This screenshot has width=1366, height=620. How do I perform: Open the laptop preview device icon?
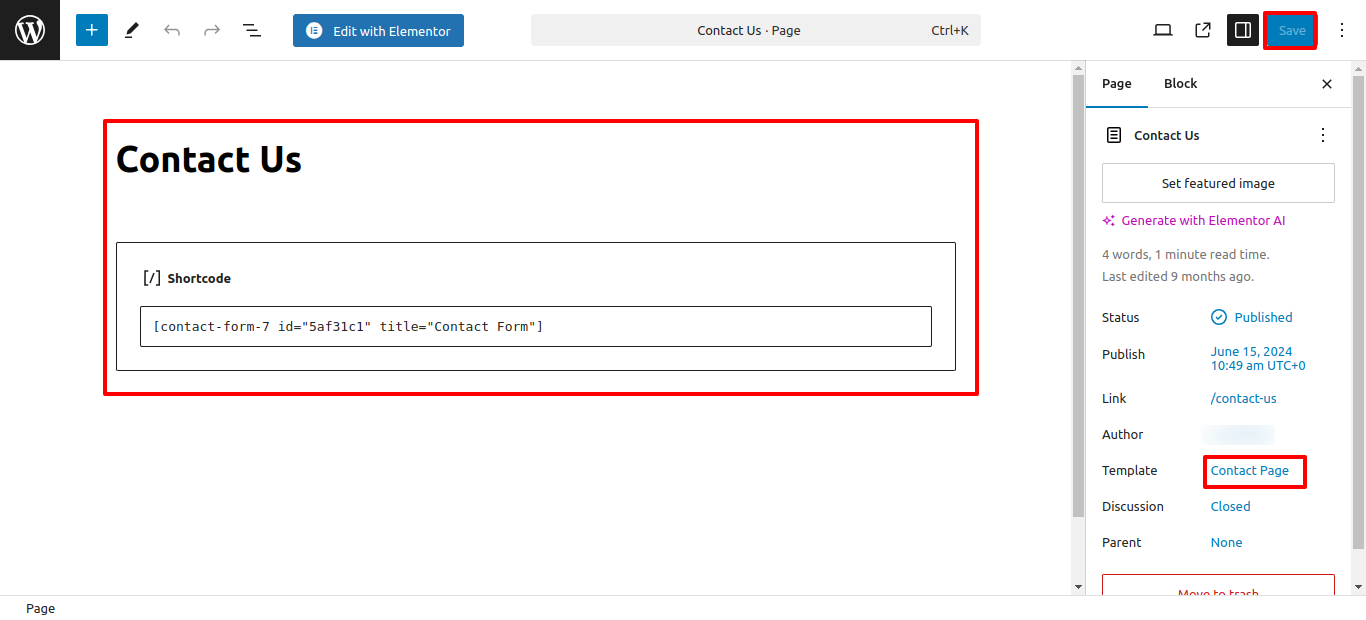1163,30
